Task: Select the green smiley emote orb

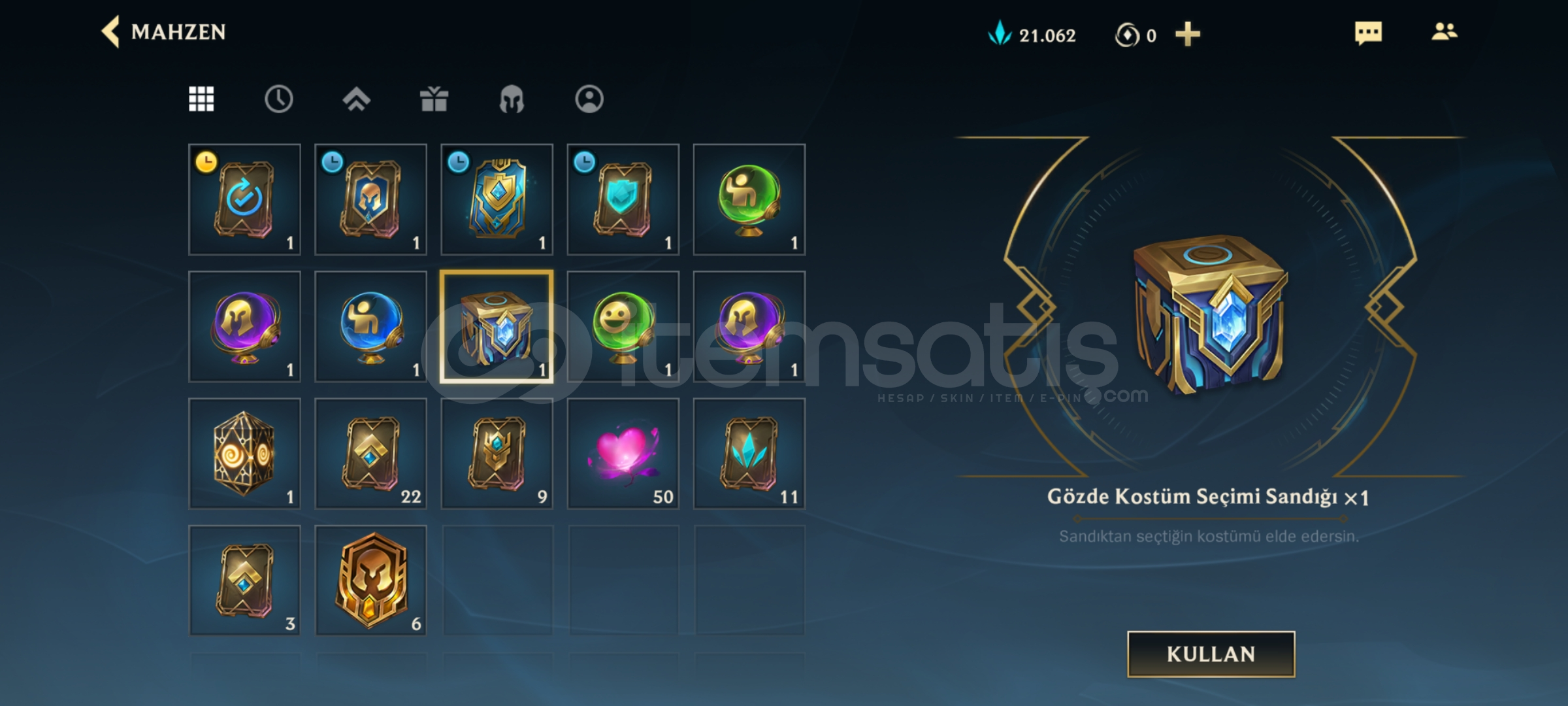Action: pos(623,327)
